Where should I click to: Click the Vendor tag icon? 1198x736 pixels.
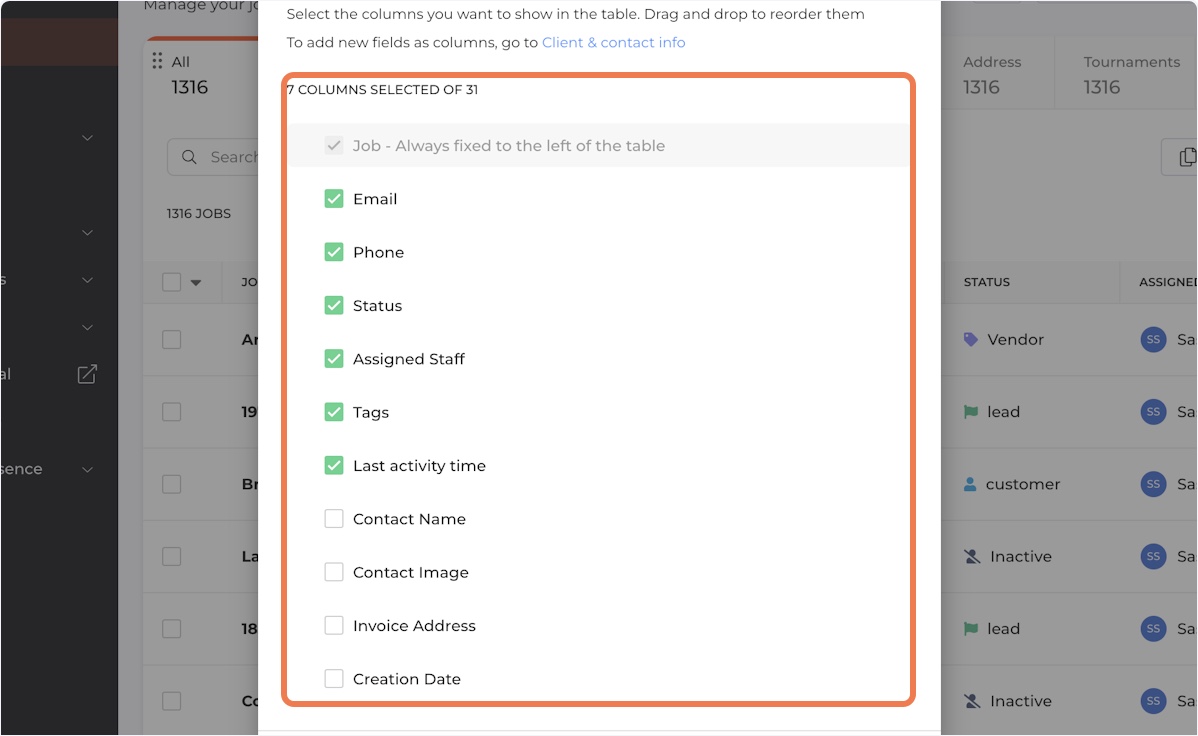[x=970, y=339]
